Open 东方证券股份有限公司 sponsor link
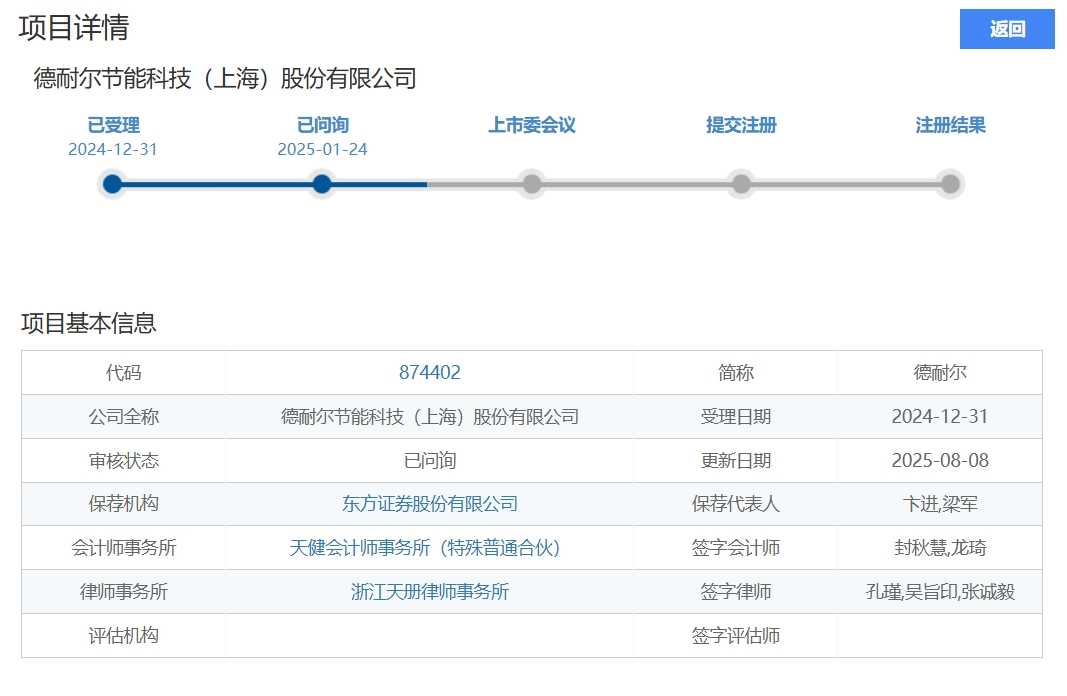This screenshot has width=1067, height=696. 430,504
